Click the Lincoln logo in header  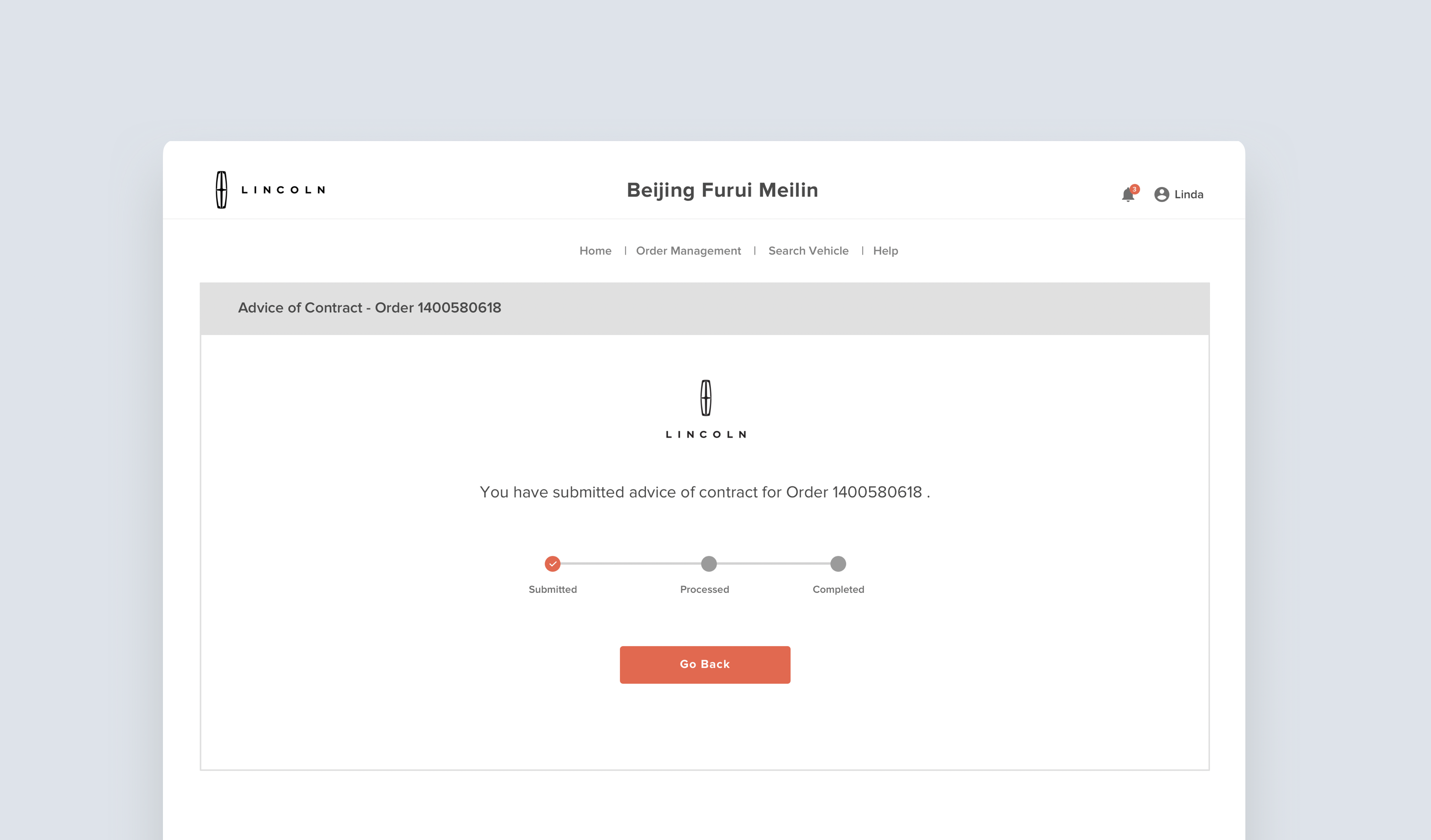click(x=270, y=190)
